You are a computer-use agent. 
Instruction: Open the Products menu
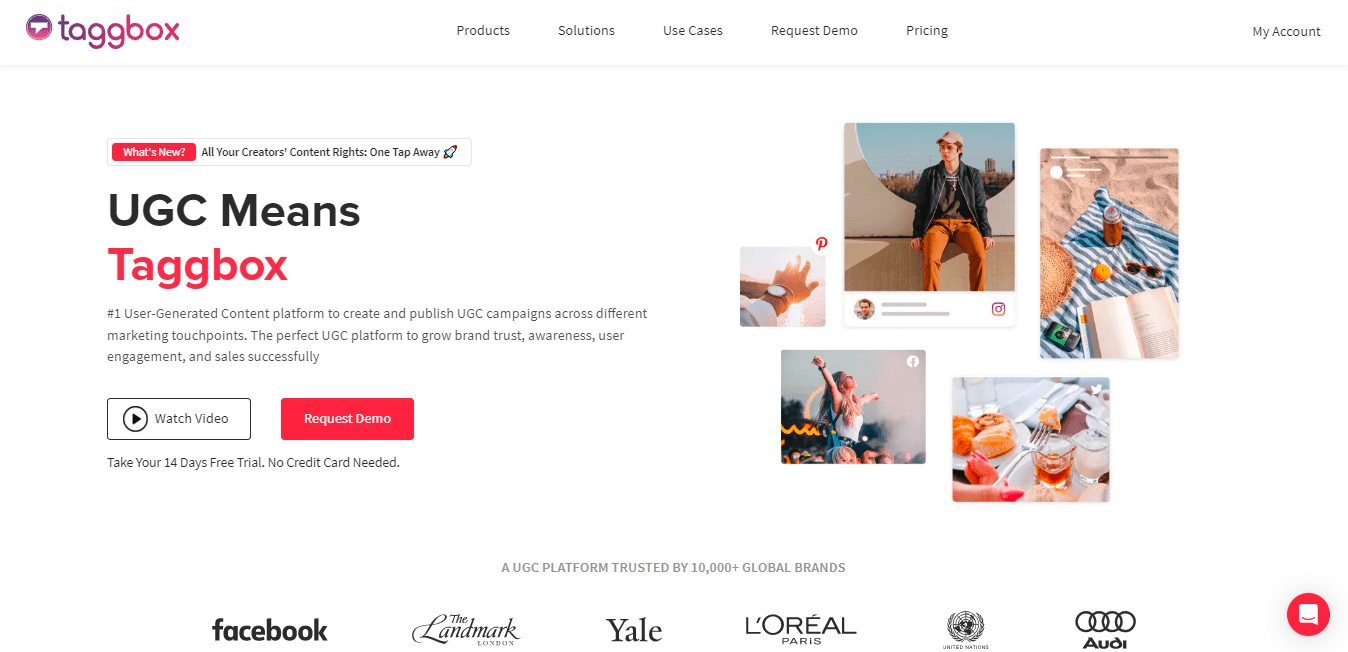(483, 31)
